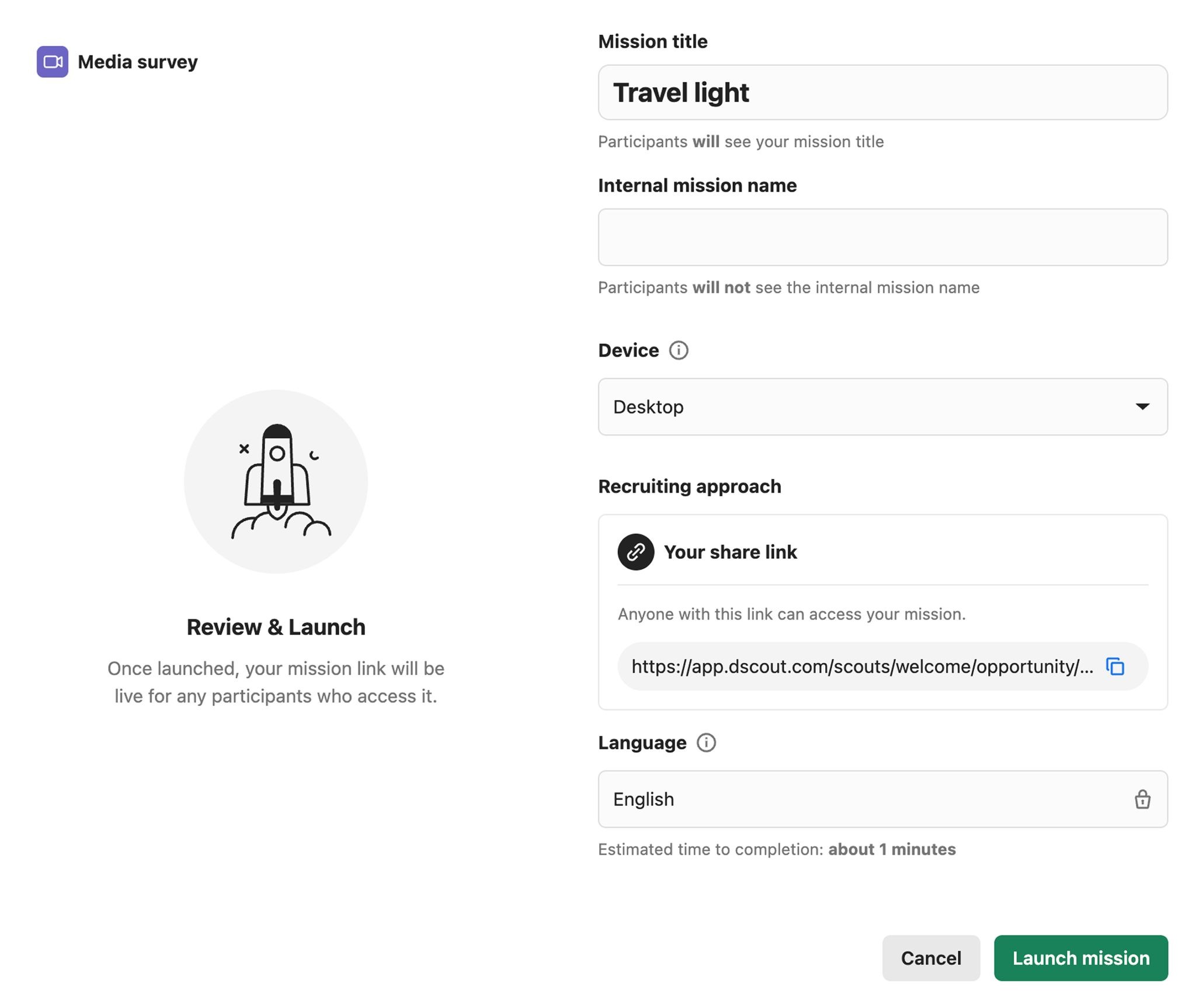
Task: Click the locked English language field
Action: click(x=864, y=799)
